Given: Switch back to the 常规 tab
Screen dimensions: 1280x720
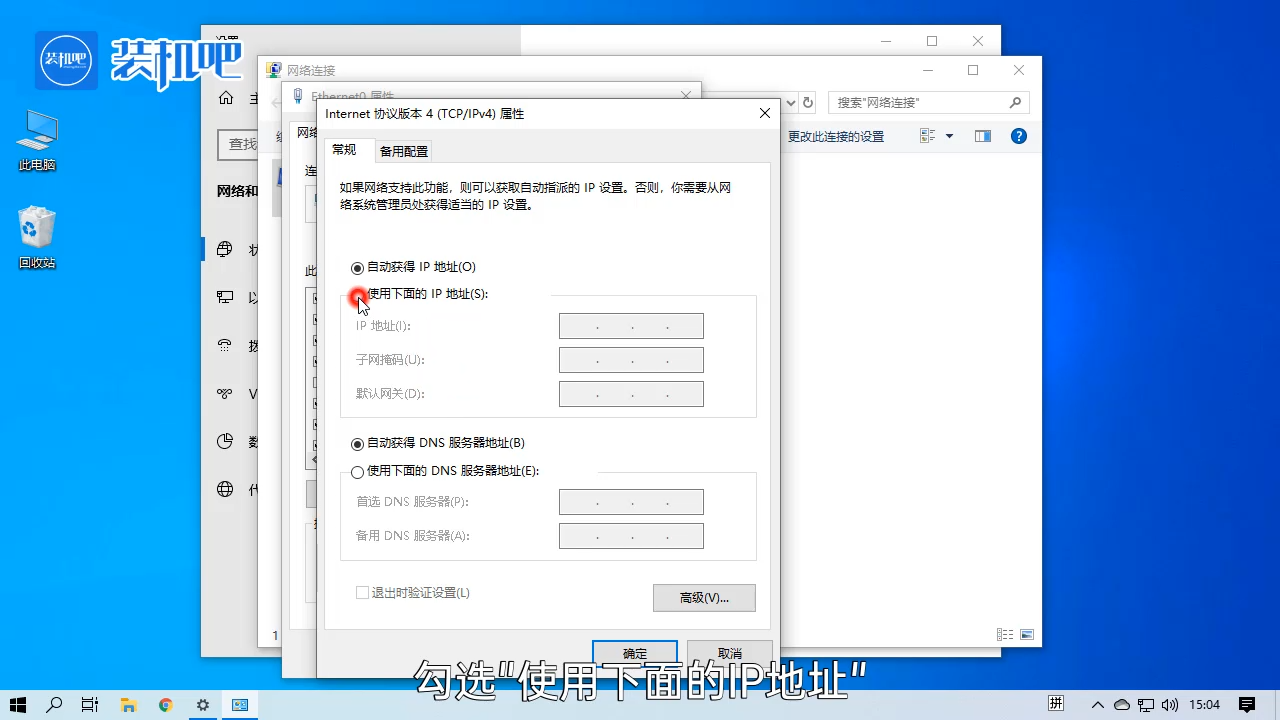Looking at the screenshot, I should click(x=344, y=151).
